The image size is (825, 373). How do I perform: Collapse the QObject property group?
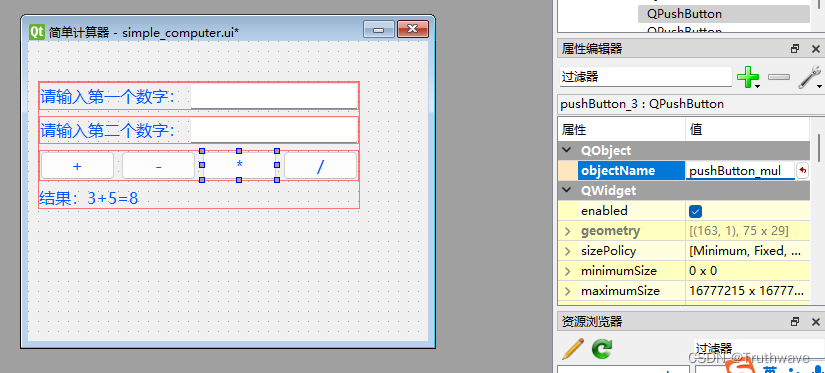tap(567, 150)
